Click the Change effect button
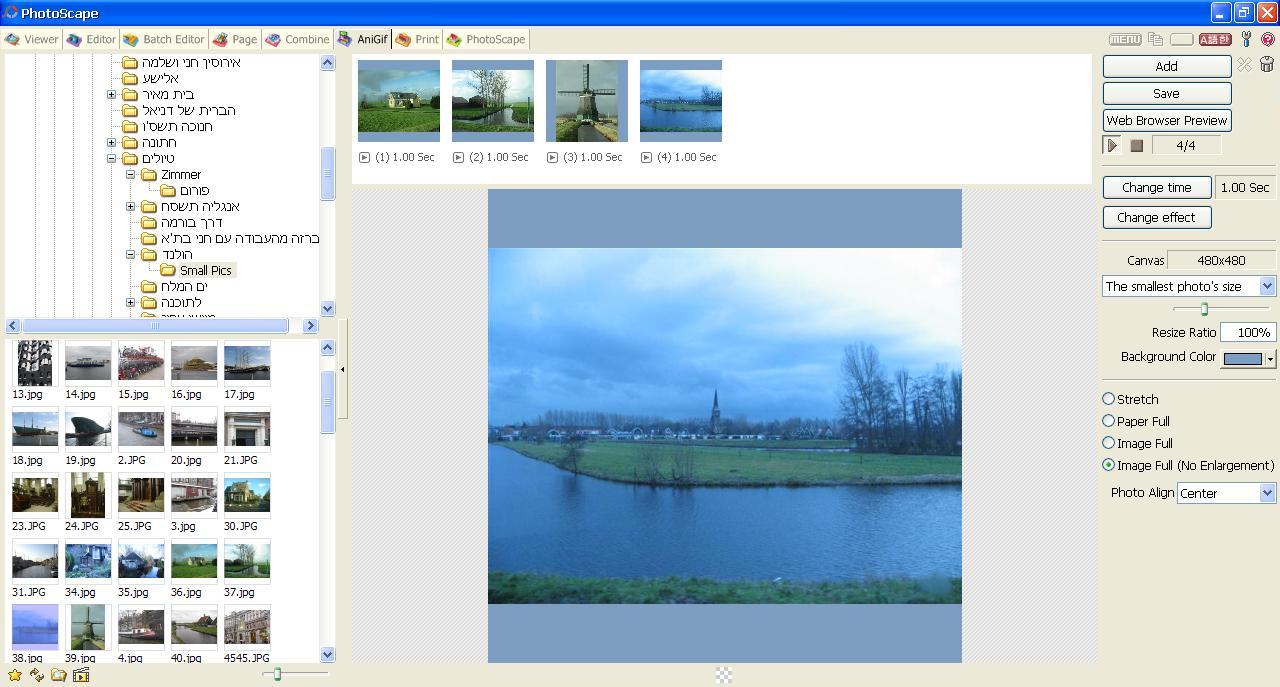 [x=1157, y=217]
